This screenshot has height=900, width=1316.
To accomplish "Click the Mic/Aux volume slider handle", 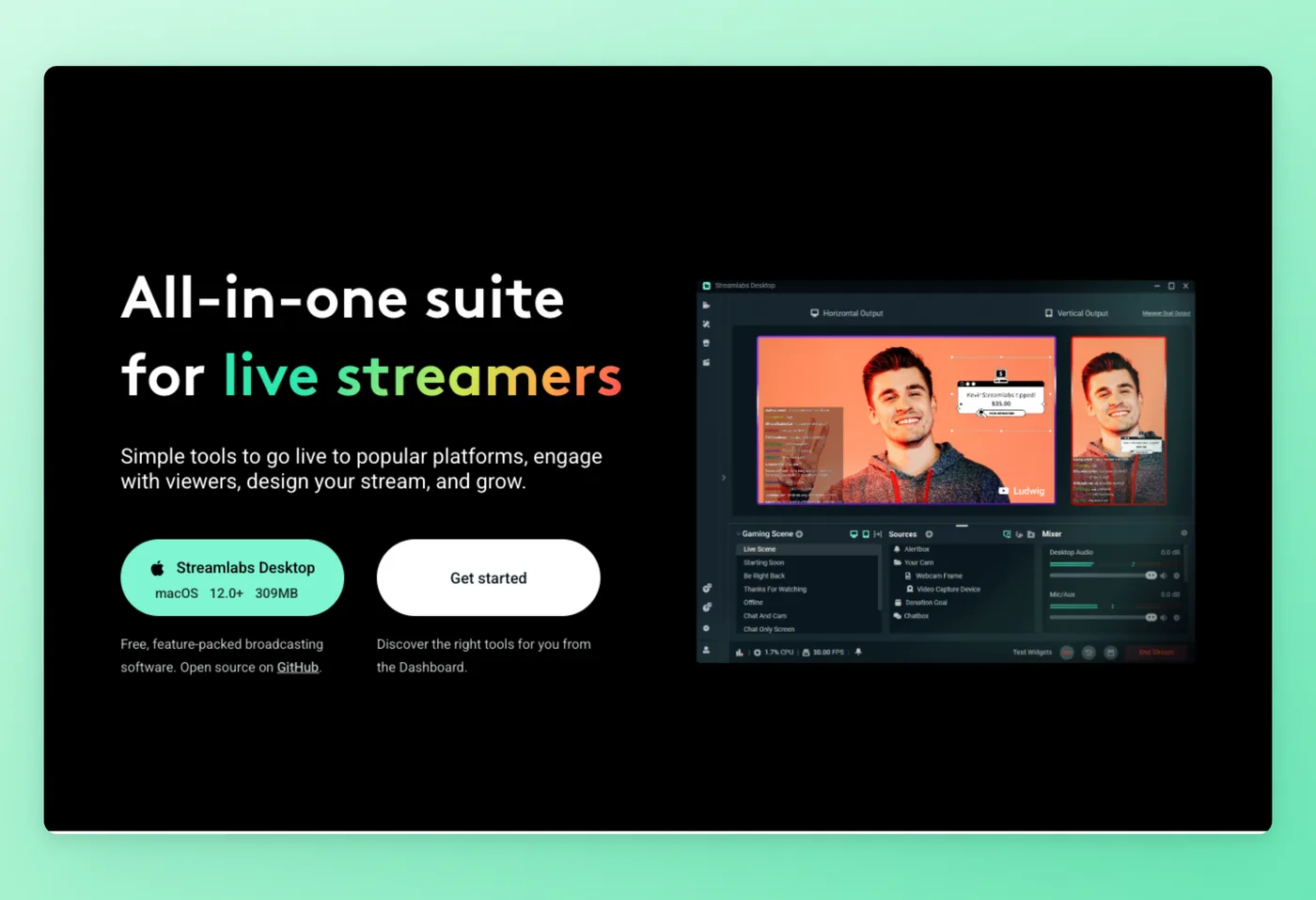I will [x=1151, y=618].
